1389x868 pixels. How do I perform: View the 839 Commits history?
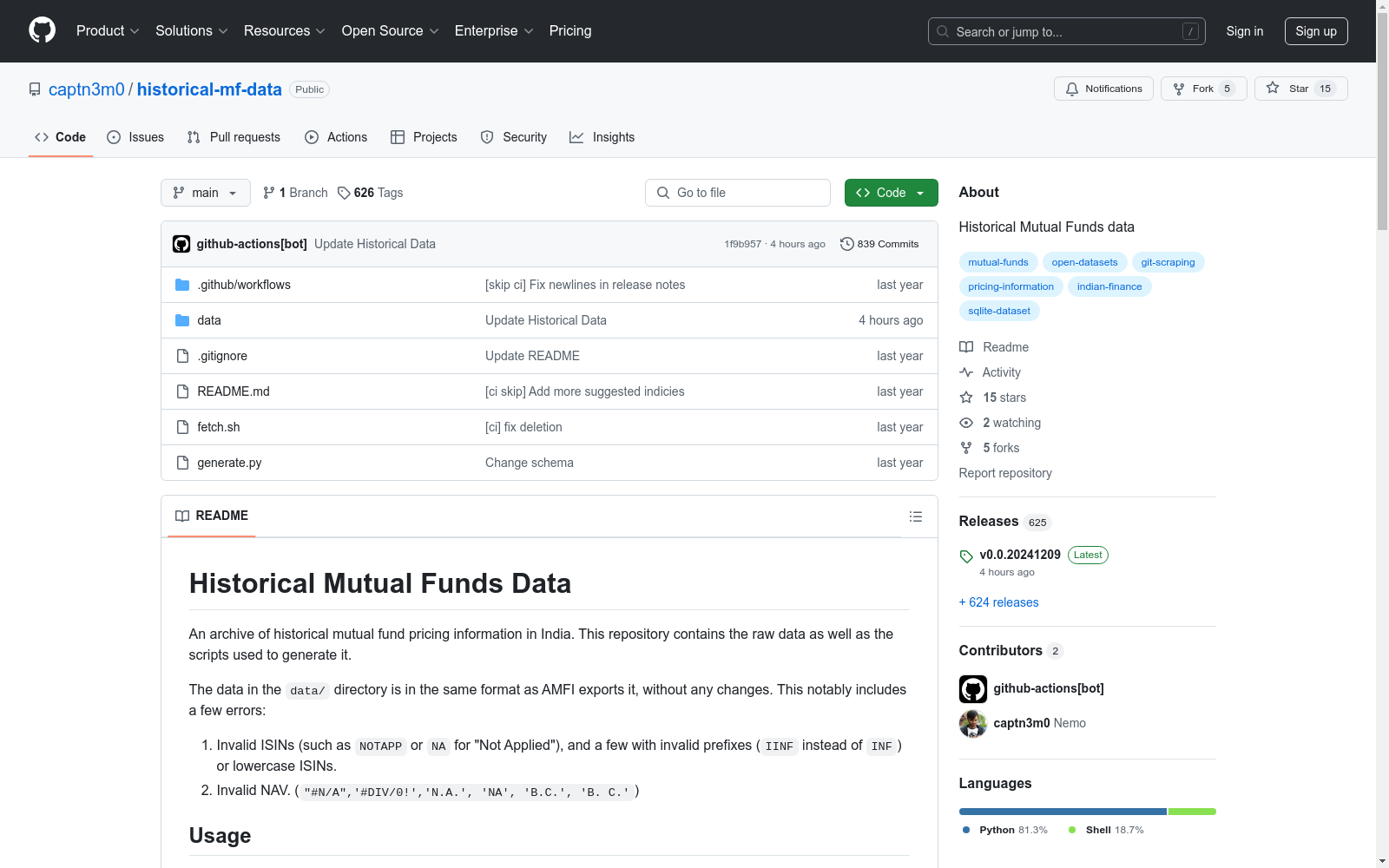pyautogui.click(x=879, y=244)
